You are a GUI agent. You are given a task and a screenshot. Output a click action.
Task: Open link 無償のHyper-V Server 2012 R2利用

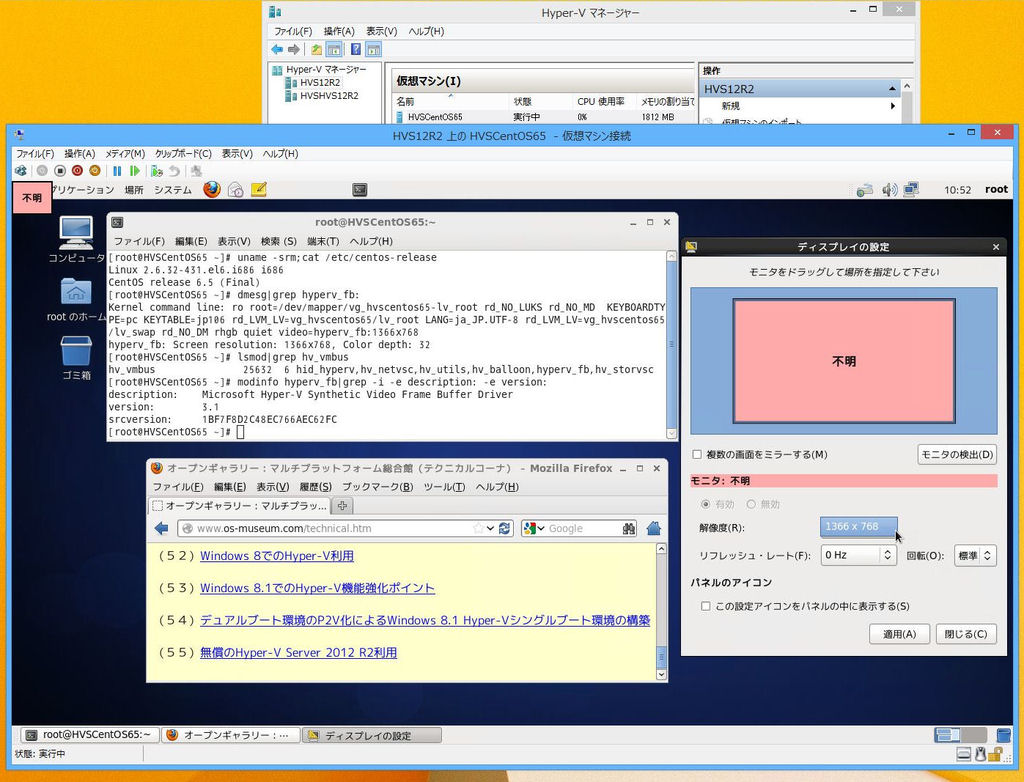click(298, 653)
